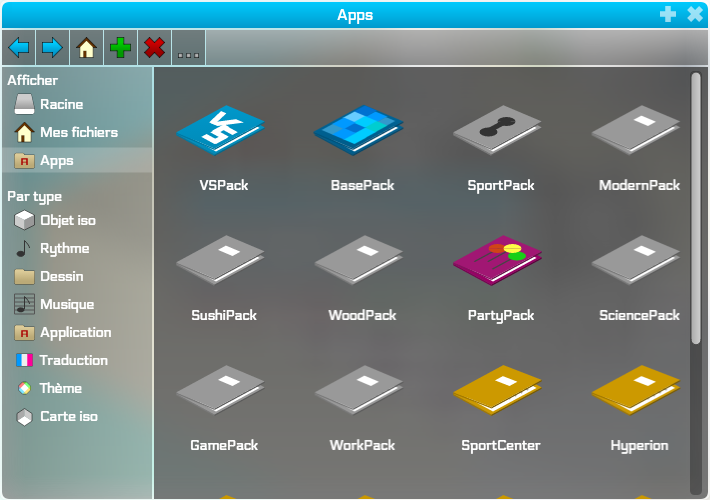Click the plus button in title bar
The height and width of the screenshot is (500, 710).
coord(668,14)
